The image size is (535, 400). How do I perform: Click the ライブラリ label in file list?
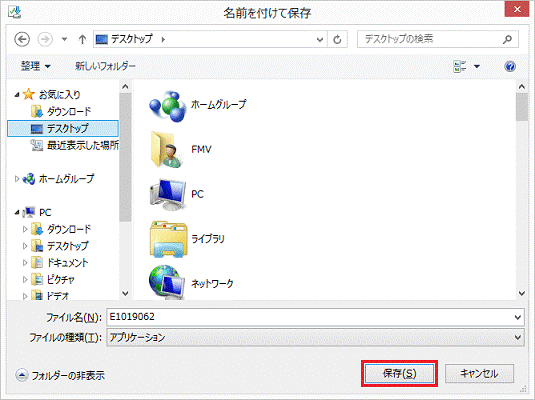tap(208, 239)
